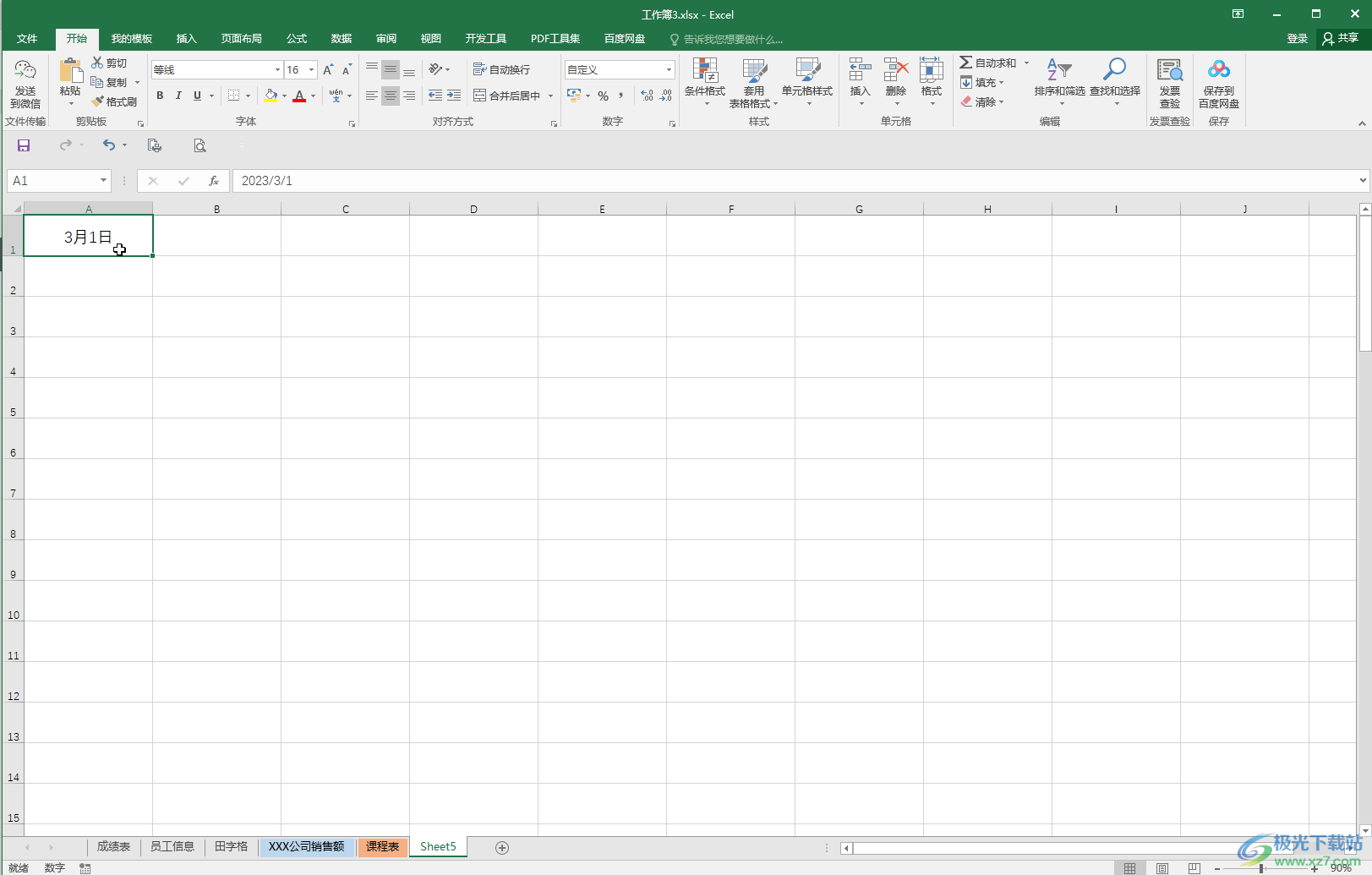Expand the Name Box dropdown
The width and height of the screenshot is (1372, 875).
point(103,181)
